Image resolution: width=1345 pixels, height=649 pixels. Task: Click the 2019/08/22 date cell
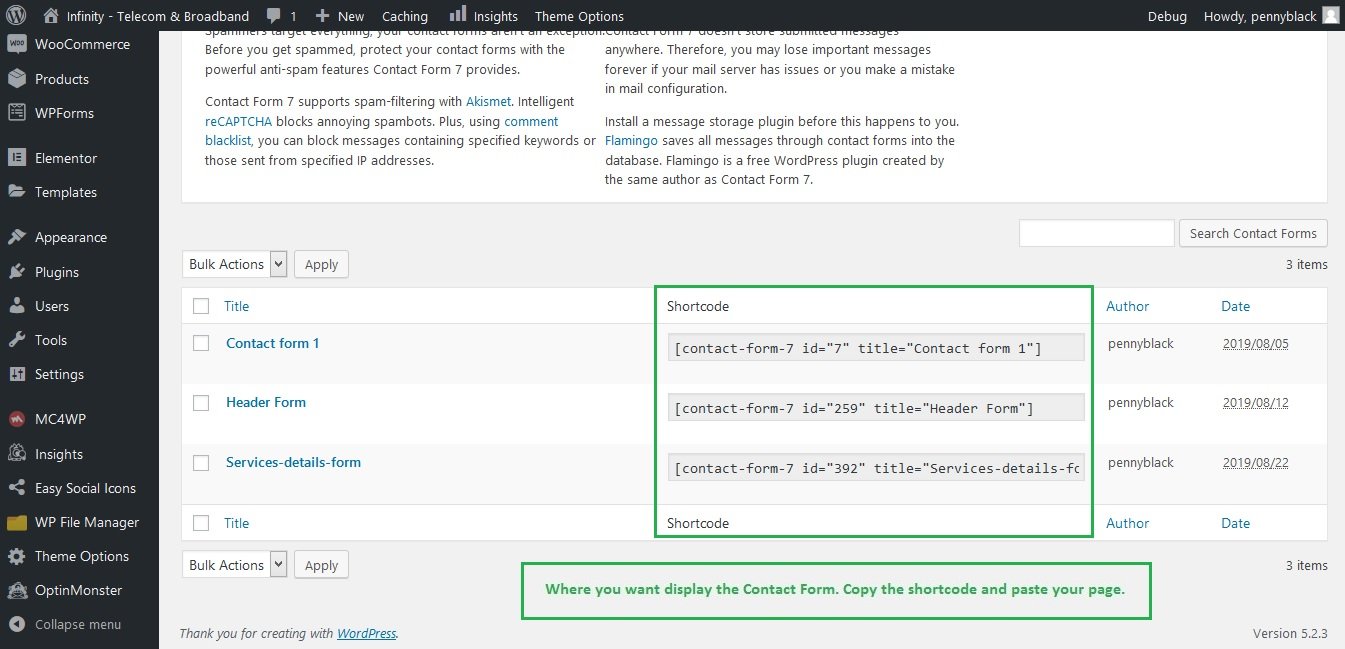tap(1255, 463)
